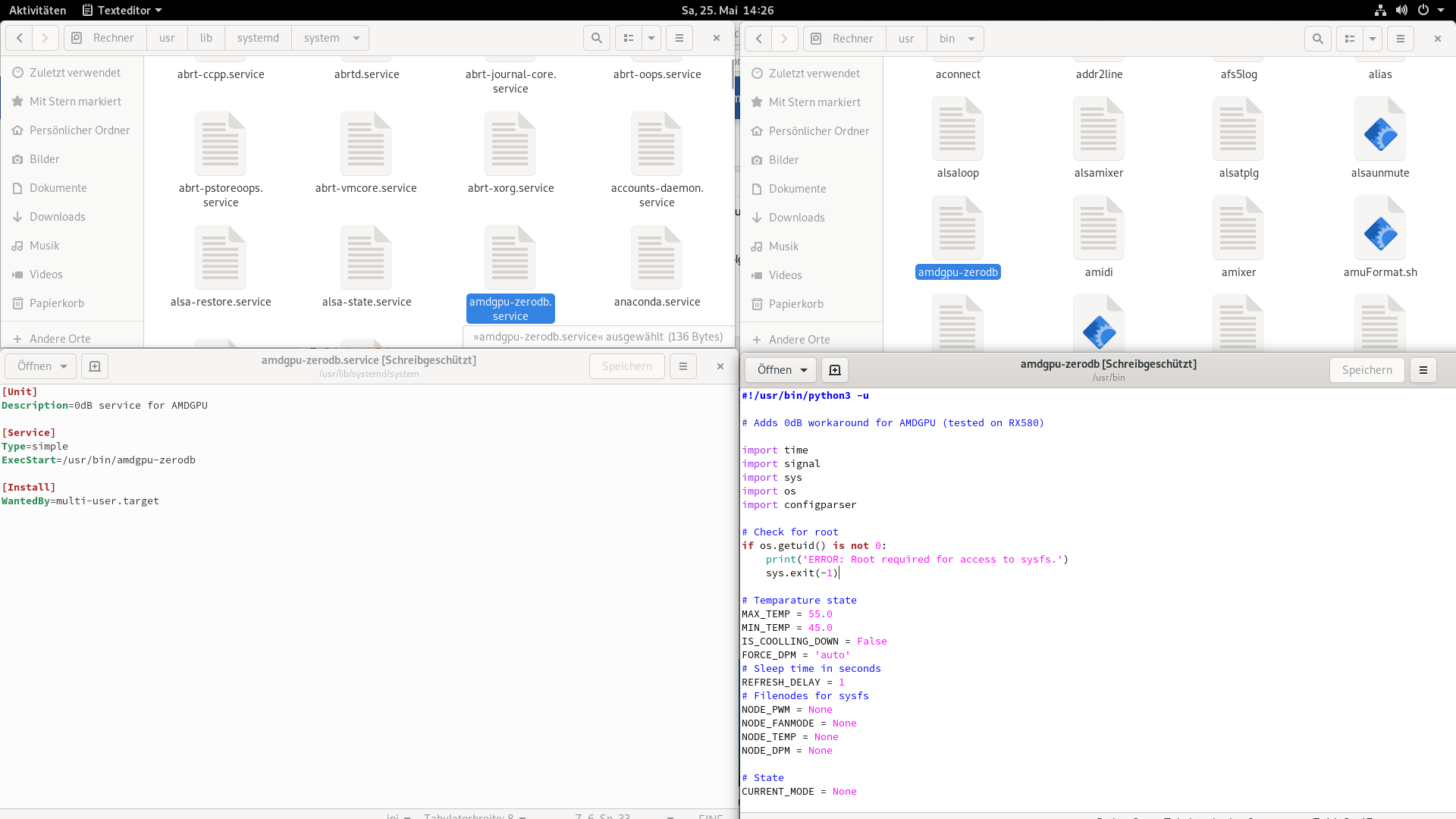
Task: Click search icon in left file manager
Action: (x=597, y=38)
